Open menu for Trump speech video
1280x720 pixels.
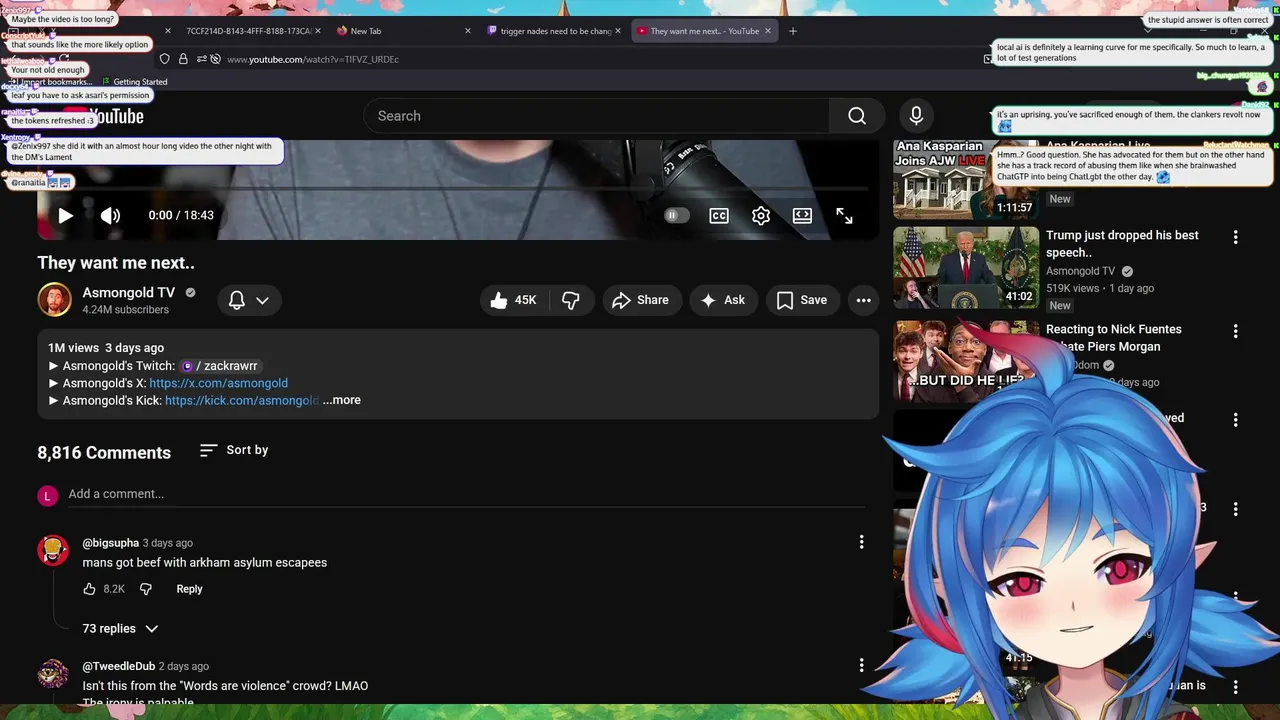pyautogui.click(x=1235, y=237)
